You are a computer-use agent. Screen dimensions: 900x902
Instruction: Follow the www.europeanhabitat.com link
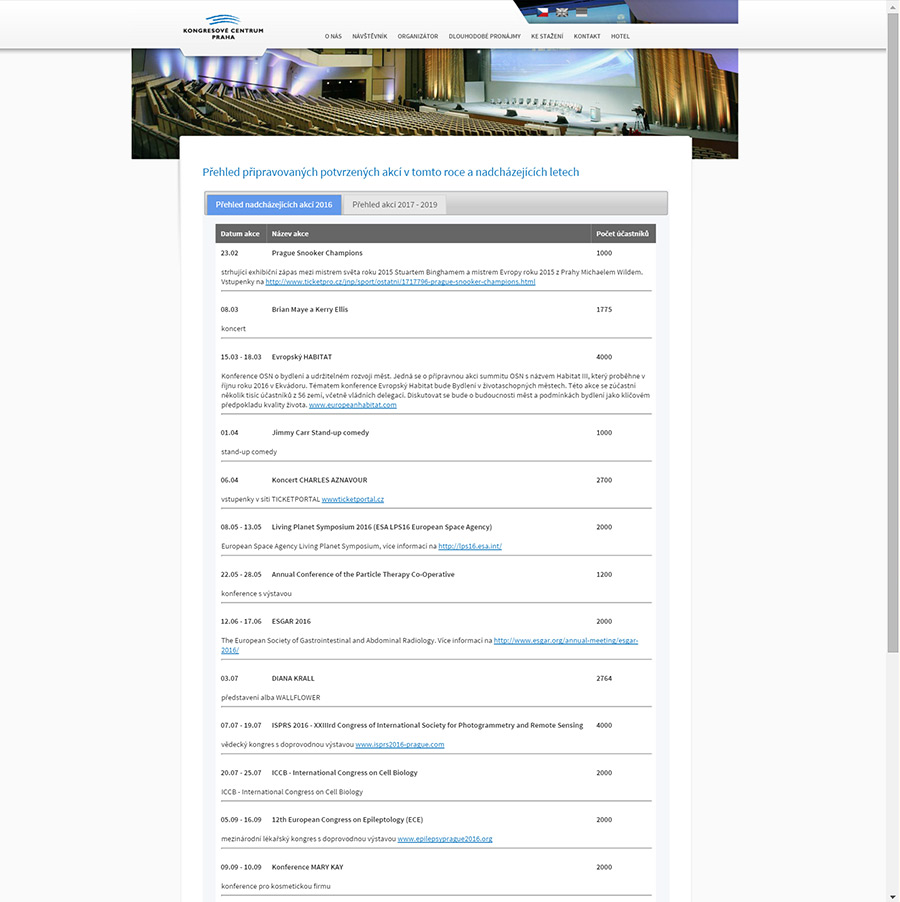click(353, 405)
